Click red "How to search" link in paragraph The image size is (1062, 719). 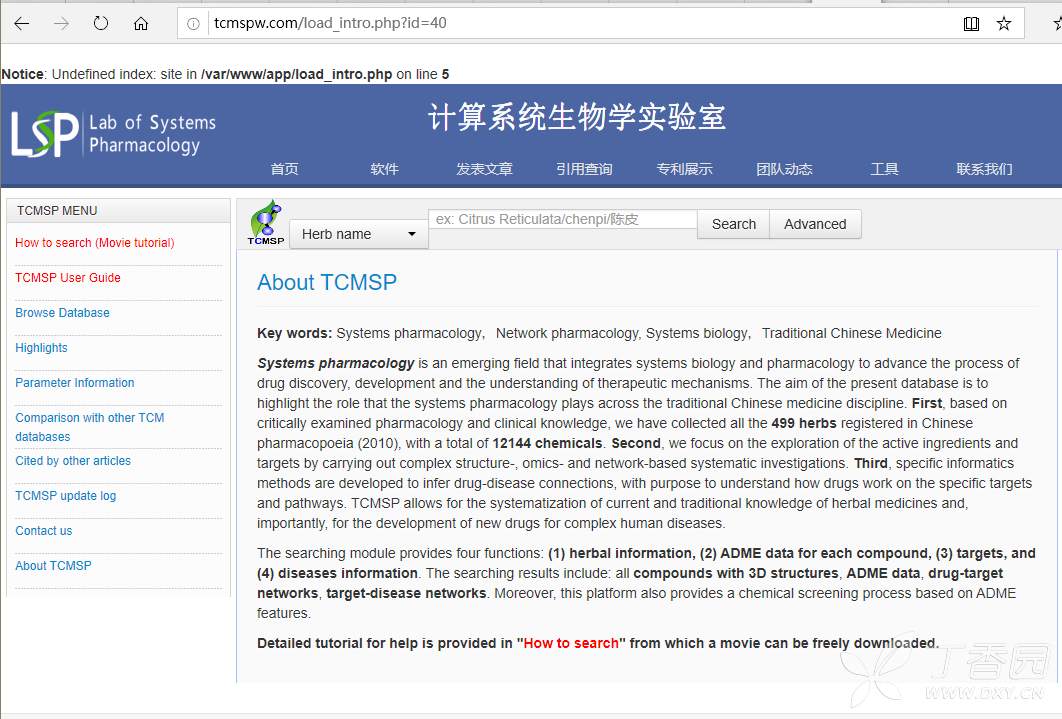coord(571,643)
